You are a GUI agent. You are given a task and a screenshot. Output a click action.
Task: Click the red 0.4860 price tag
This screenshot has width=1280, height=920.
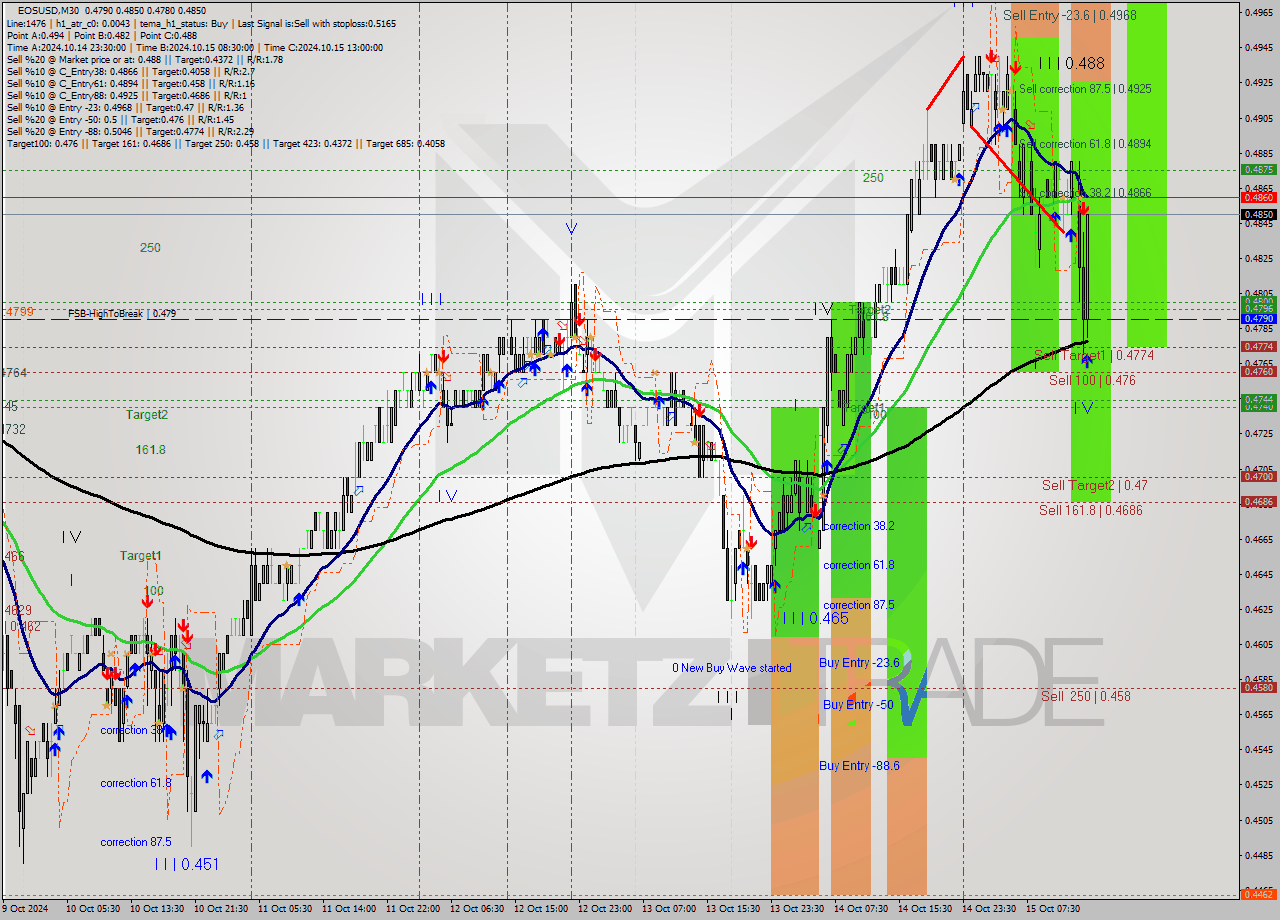1258,198
